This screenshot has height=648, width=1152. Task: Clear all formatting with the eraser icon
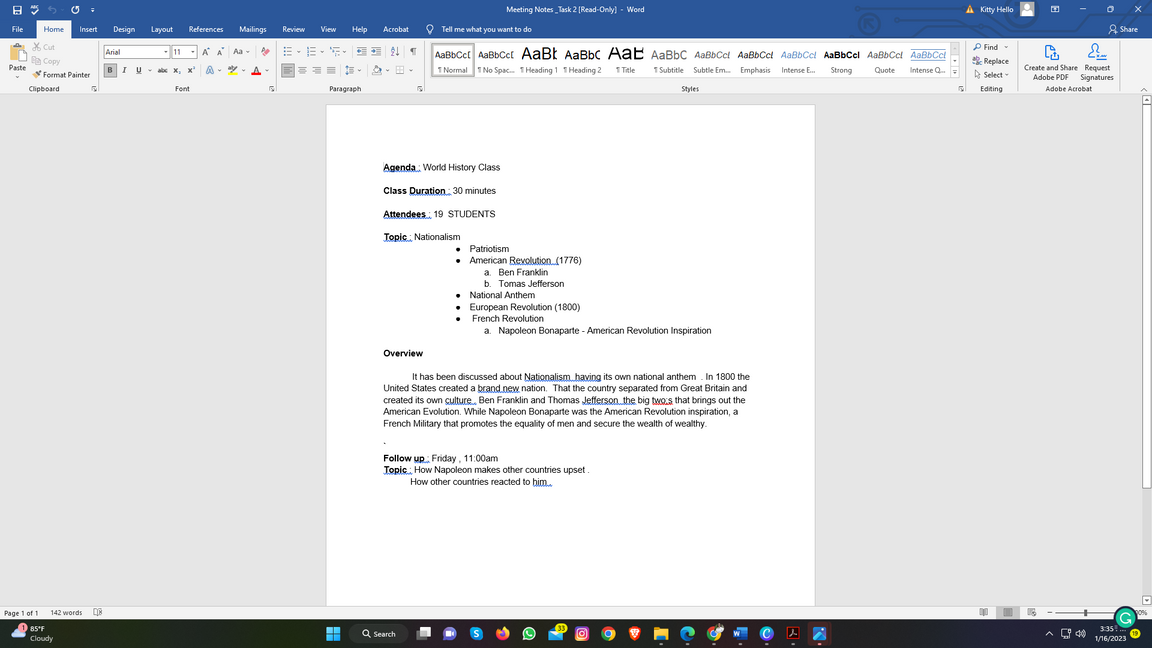point(265,51)
